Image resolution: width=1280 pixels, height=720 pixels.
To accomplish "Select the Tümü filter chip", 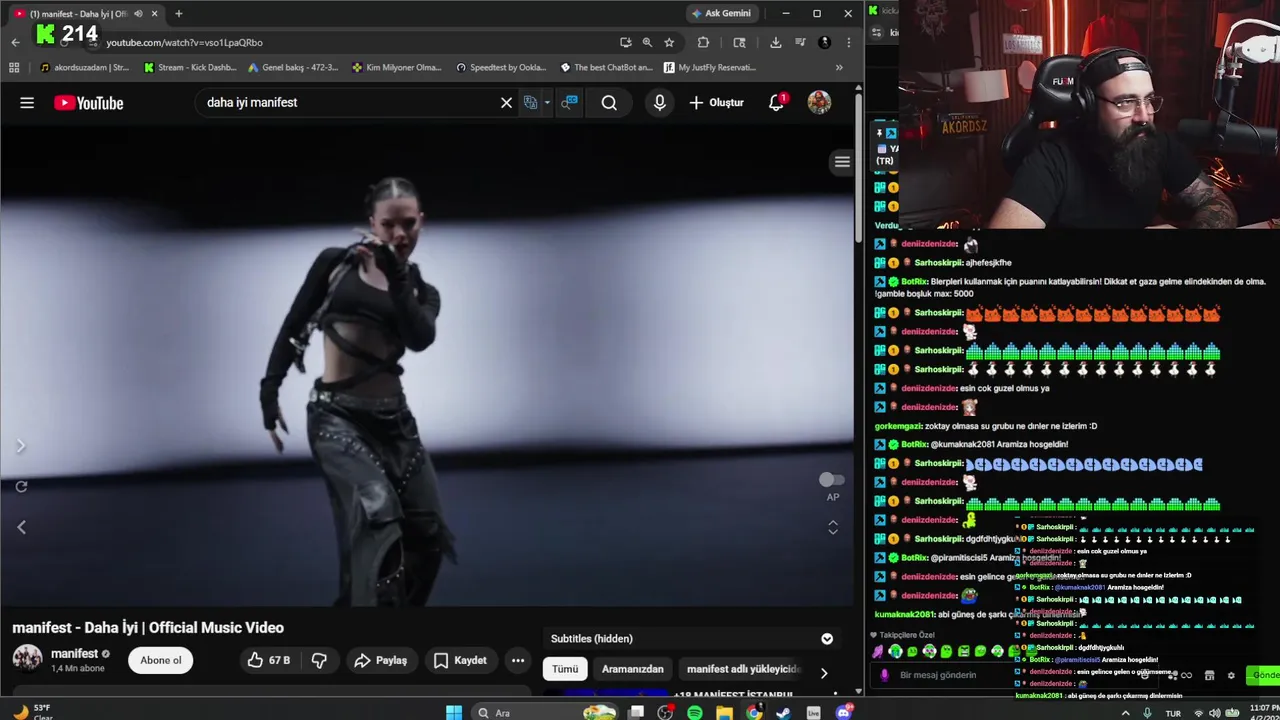I will (x=565, y=669).
